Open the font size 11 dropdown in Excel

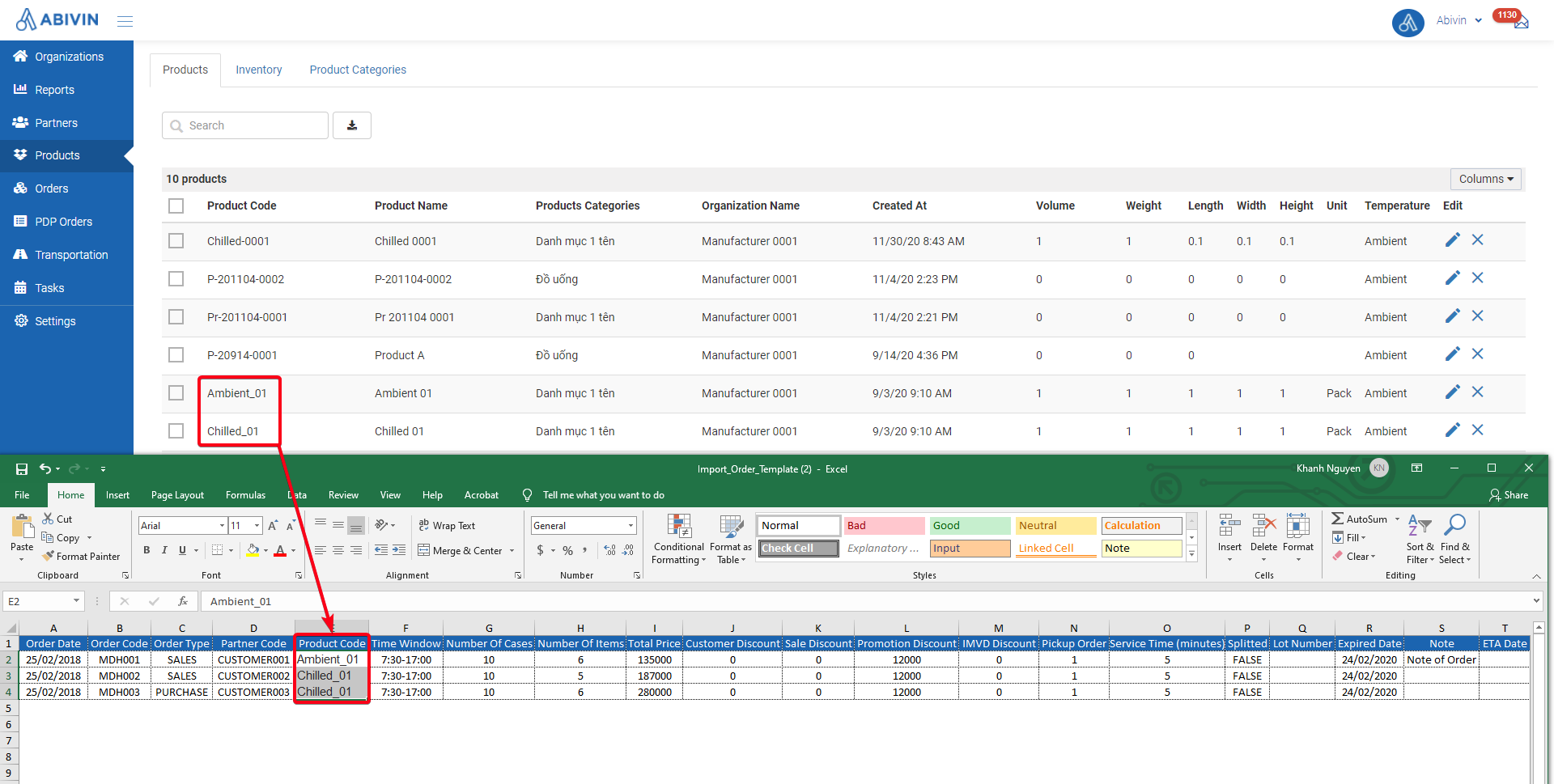pos(257,526)
